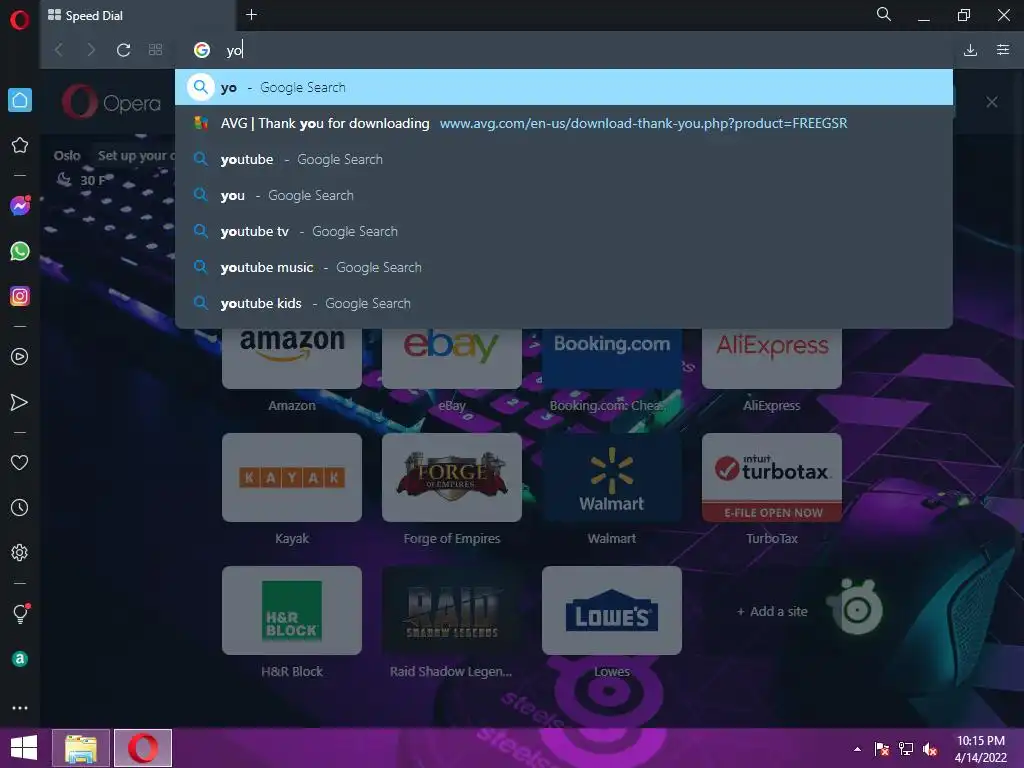Open the My Flow arrow icon in the sidebar
This screenshot has height=768, width=1024.
[20, 402]
